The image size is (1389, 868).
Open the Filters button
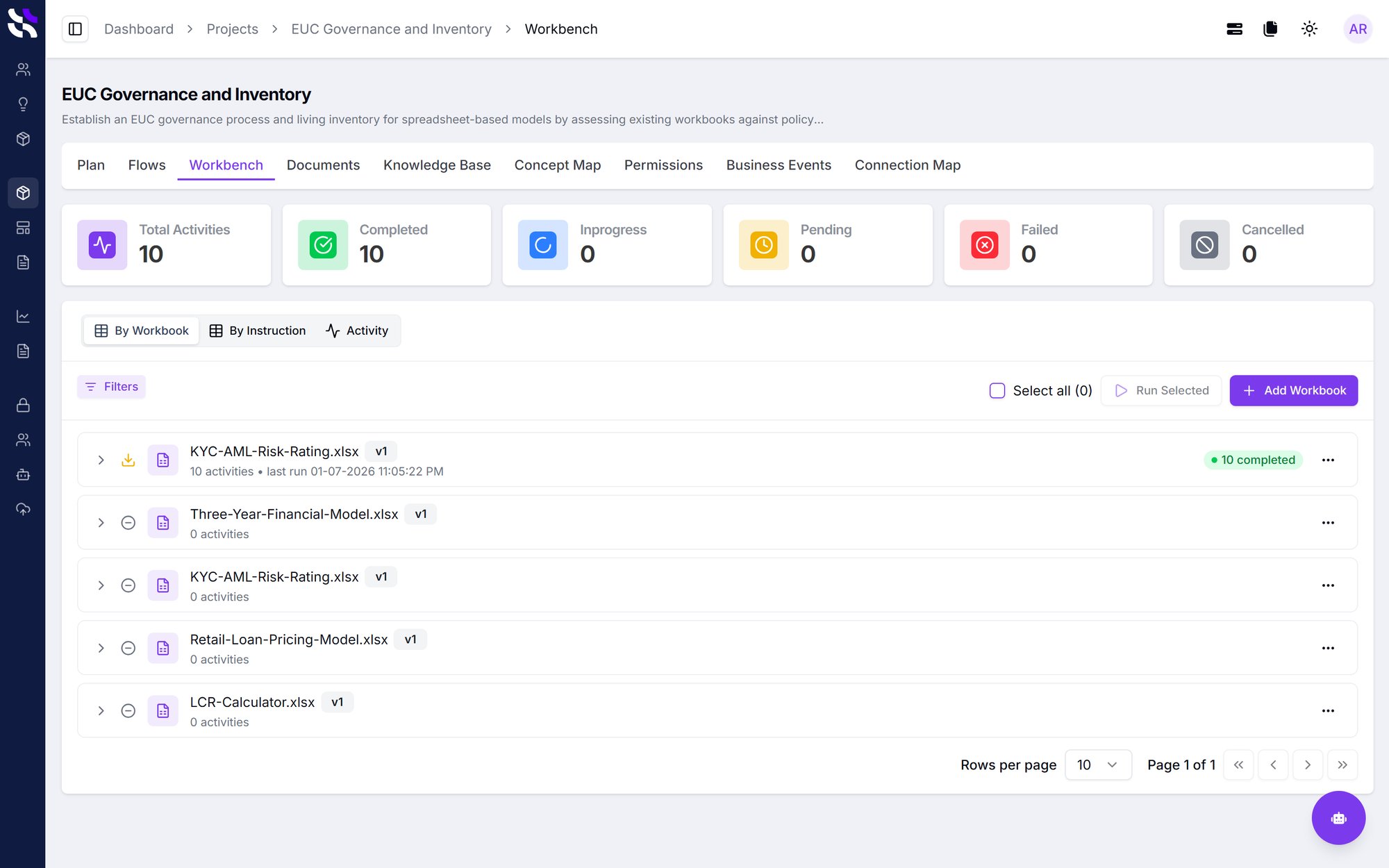tap(112, 387)
